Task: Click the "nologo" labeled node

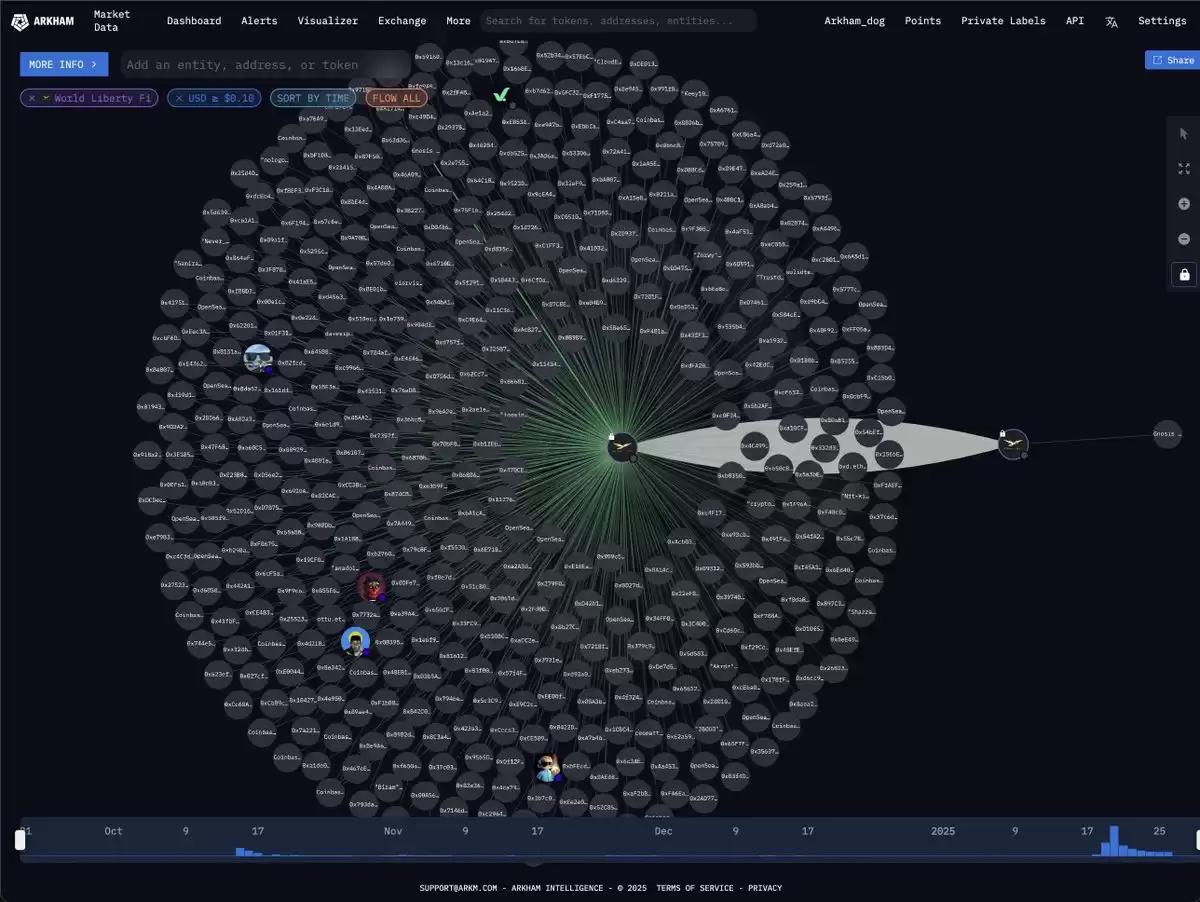Action: click(275, 159)
